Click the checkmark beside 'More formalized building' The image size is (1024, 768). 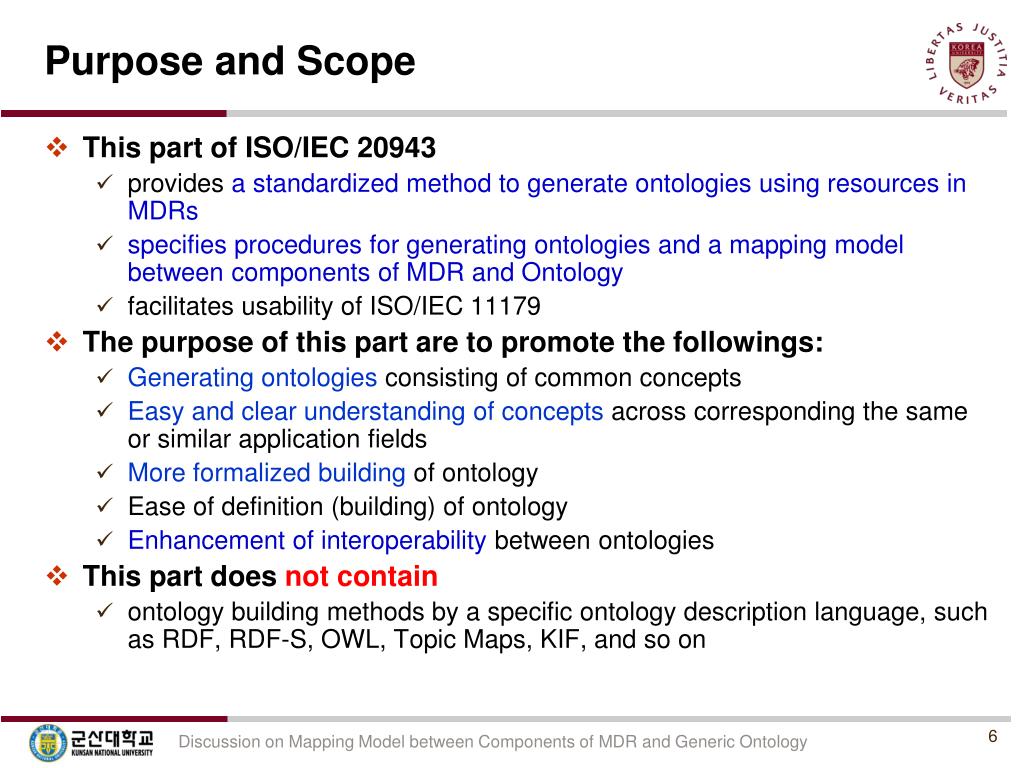tap(105, 472)
